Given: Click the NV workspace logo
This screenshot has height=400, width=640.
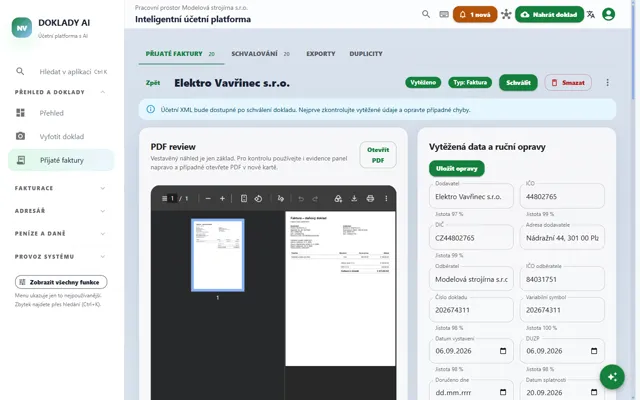Looking at the screenshot, I should pos(22,28).
